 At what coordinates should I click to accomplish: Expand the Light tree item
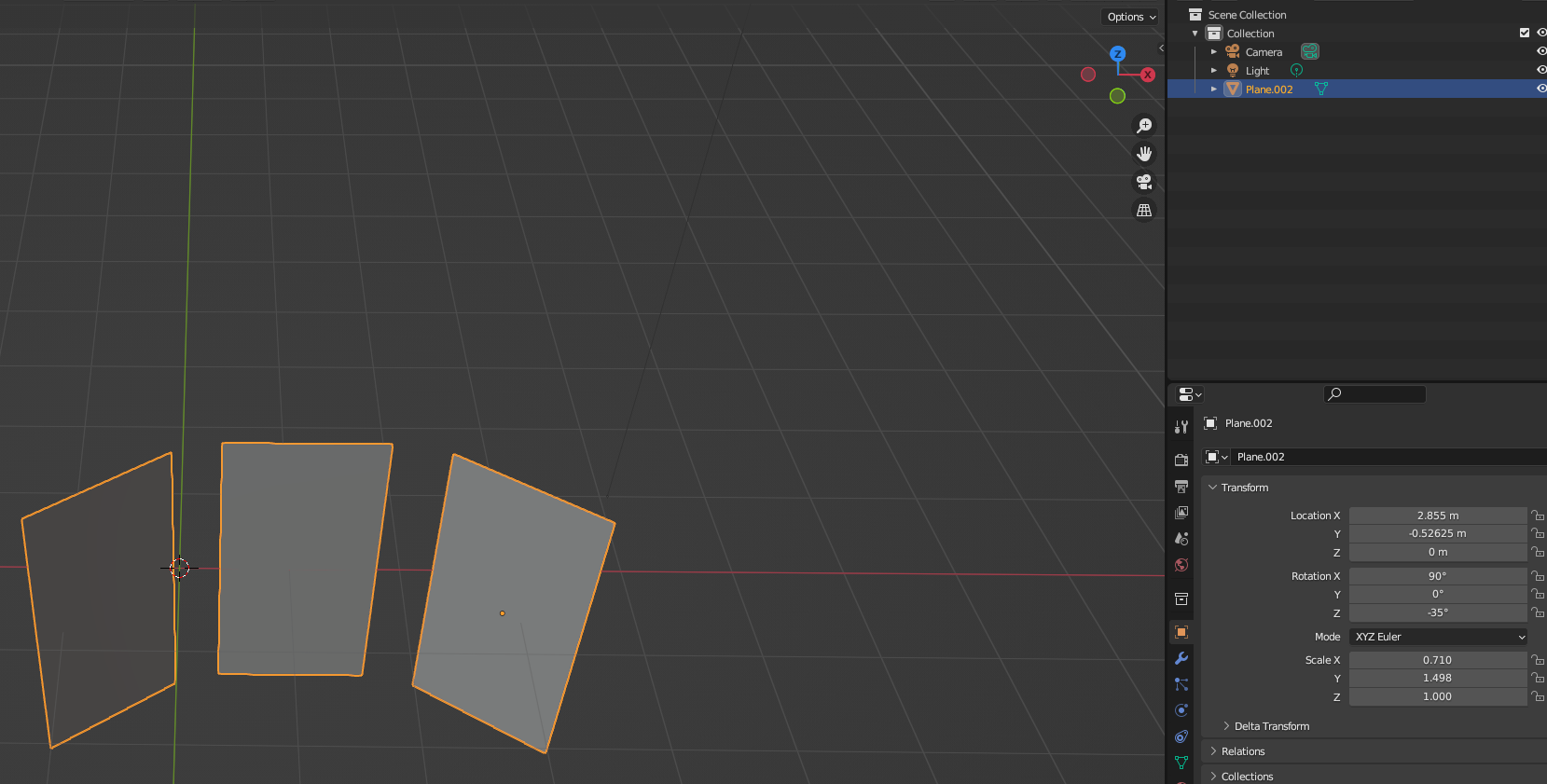[1214, 71]
